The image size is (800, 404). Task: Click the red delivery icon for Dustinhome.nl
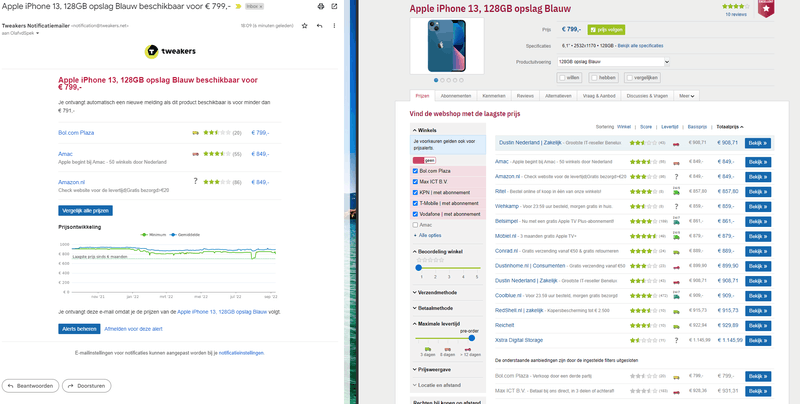[x=676, y=266]
